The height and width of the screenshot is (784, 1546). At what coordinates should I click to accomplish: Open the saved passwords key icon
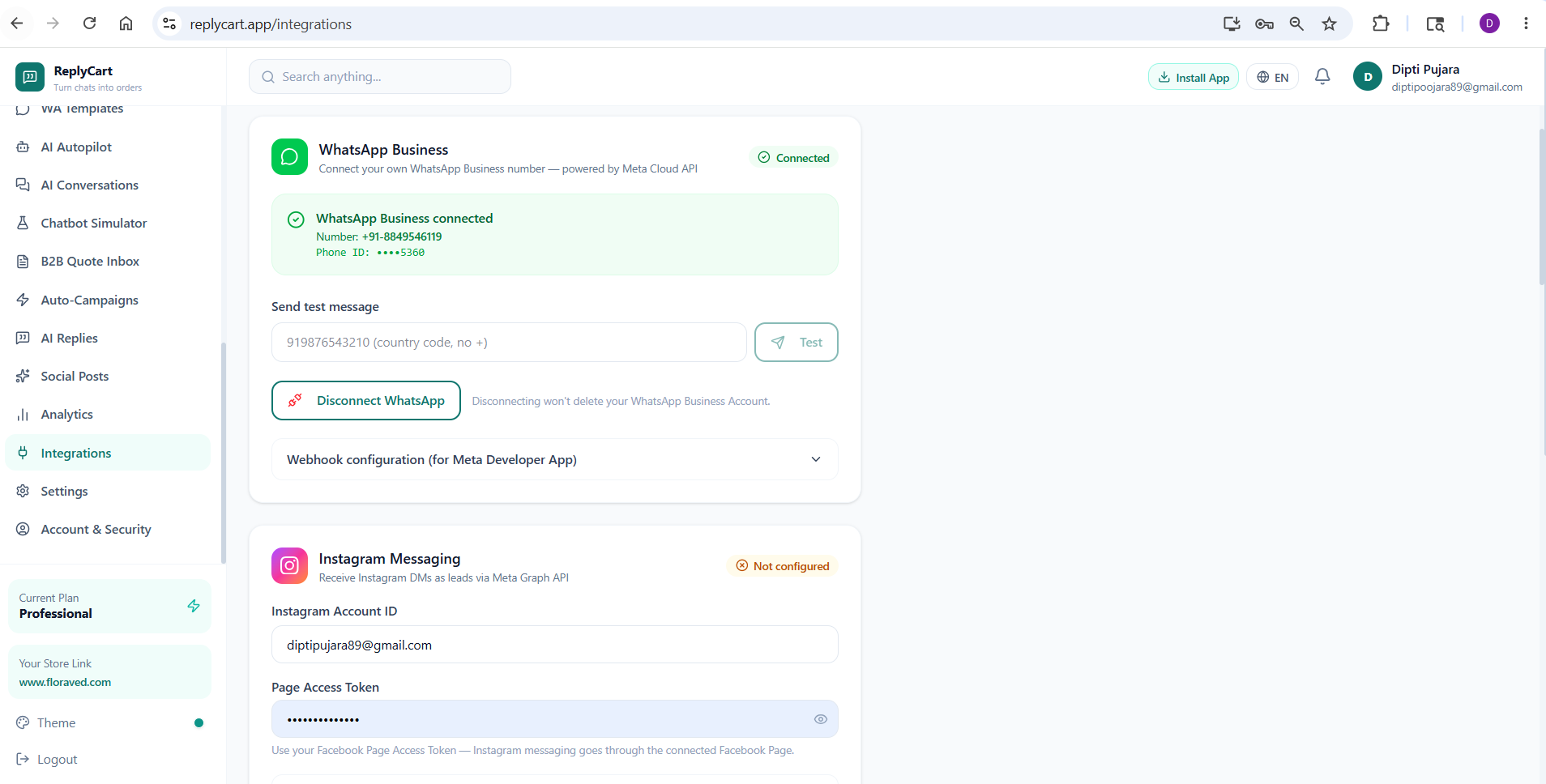click(1264, 23)
